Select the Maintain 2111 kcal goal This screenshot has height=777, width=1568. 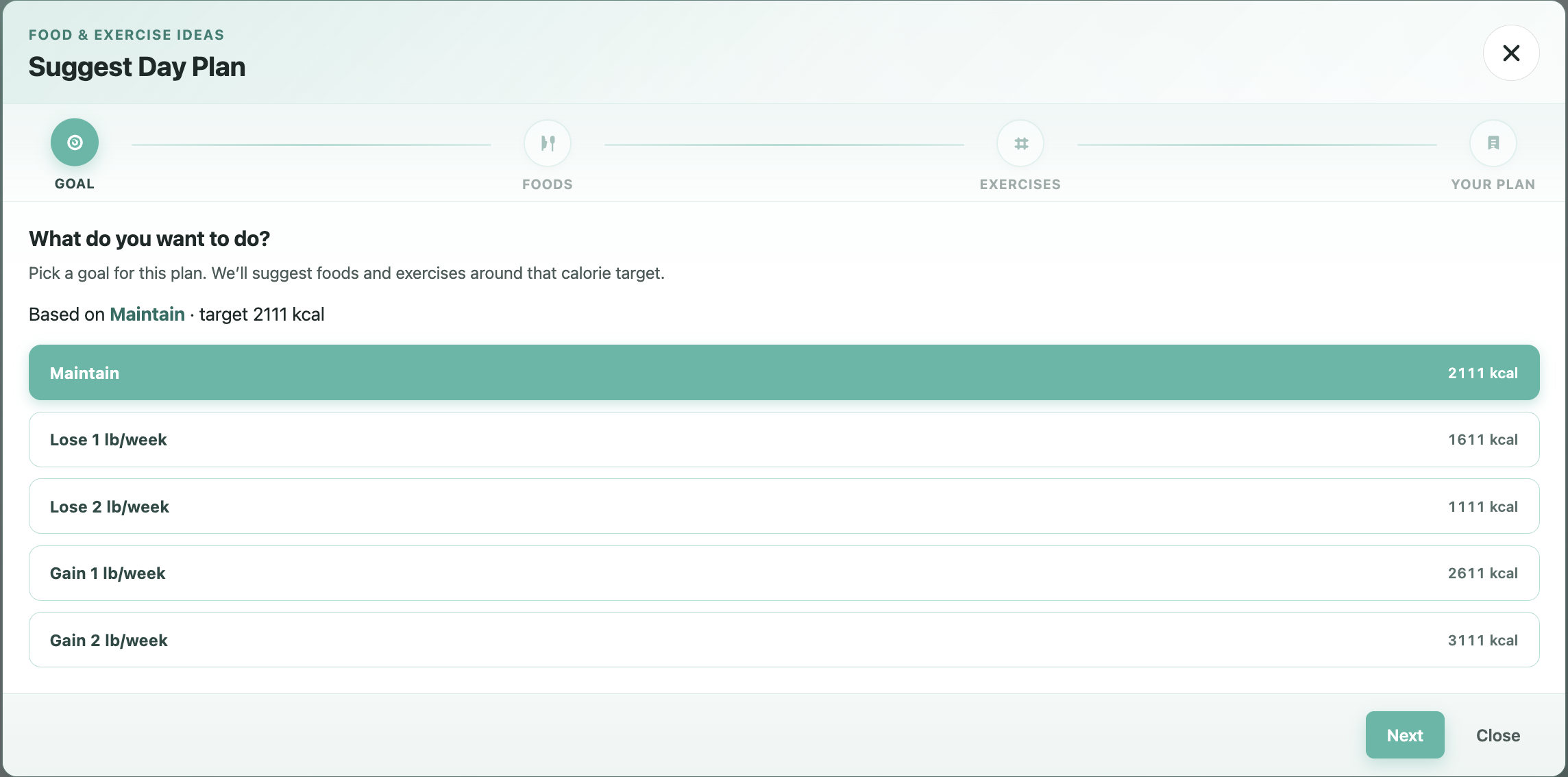coord(784,373)
